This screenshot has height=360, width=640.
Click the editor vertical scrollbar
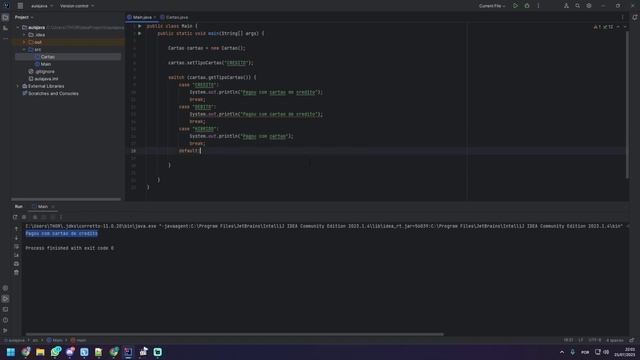tap(627, 105)
